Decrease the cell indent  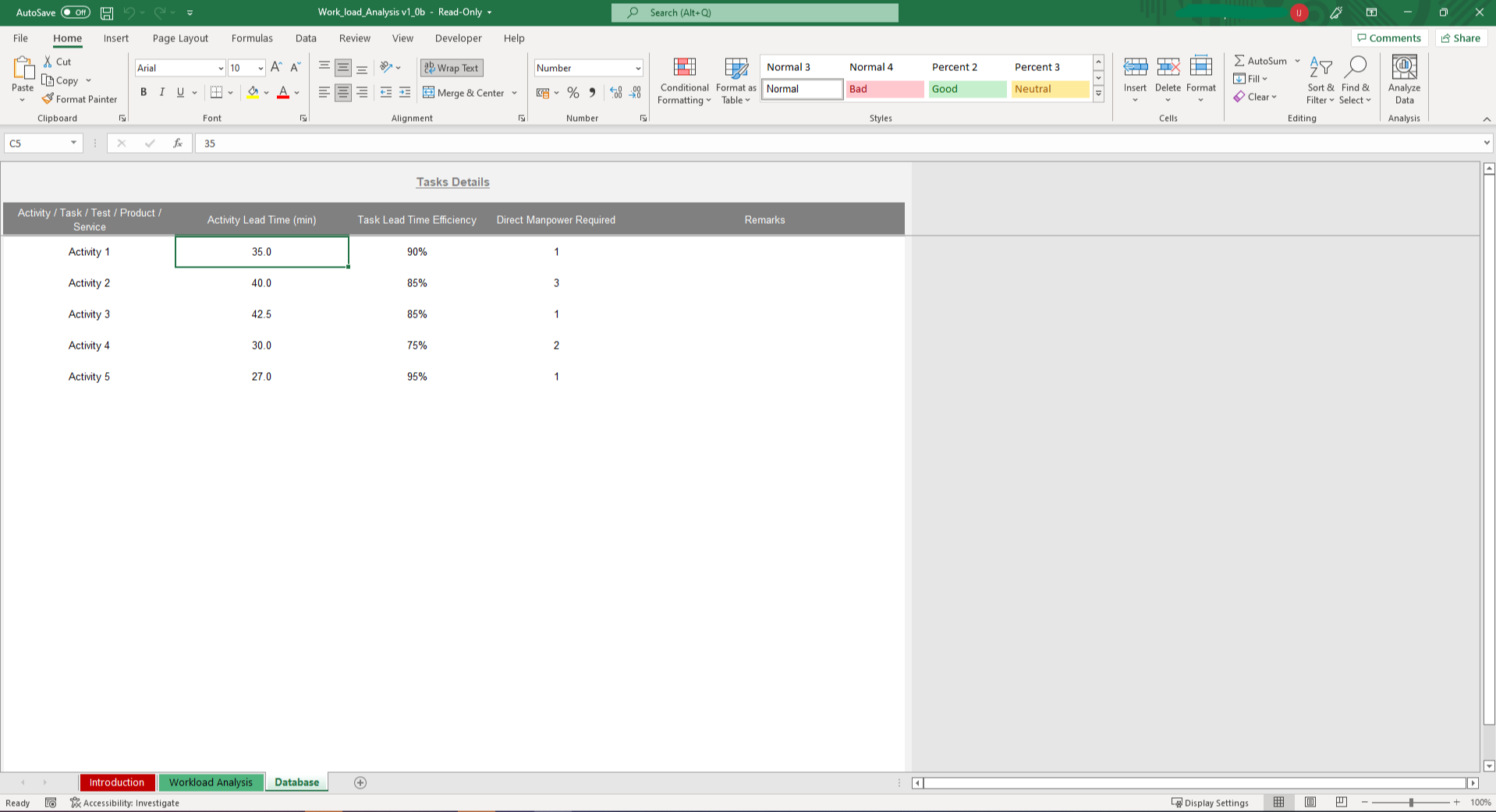pyautogui.click(x=386, y=92)
